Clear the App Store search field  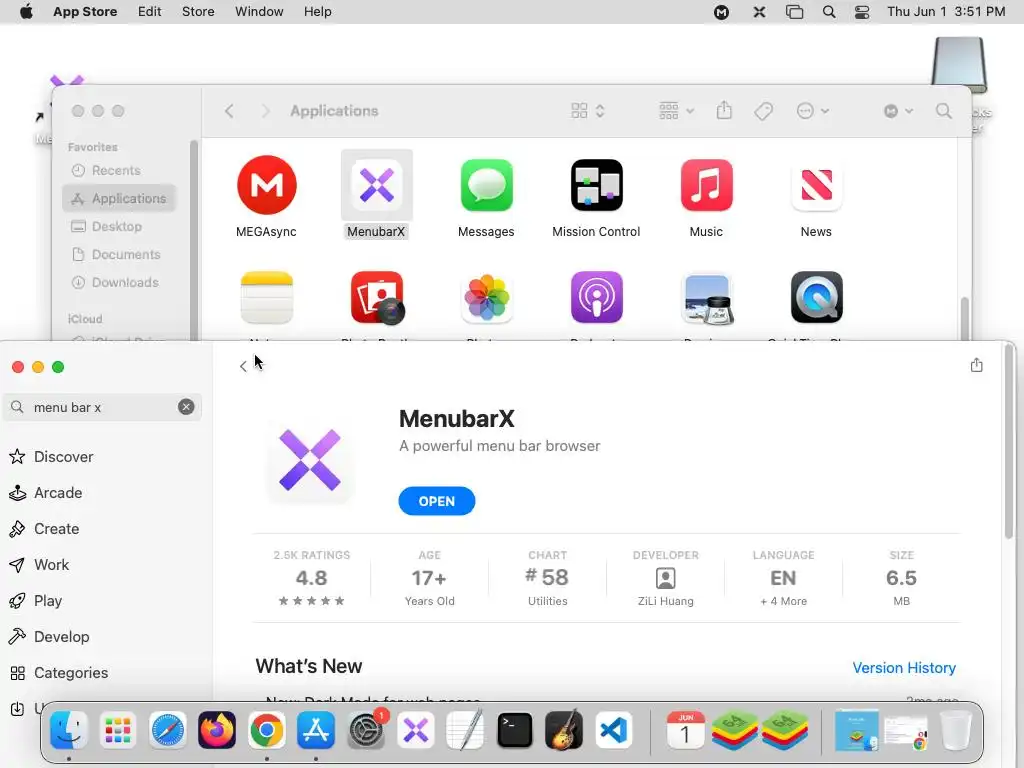tap(186, 407)
